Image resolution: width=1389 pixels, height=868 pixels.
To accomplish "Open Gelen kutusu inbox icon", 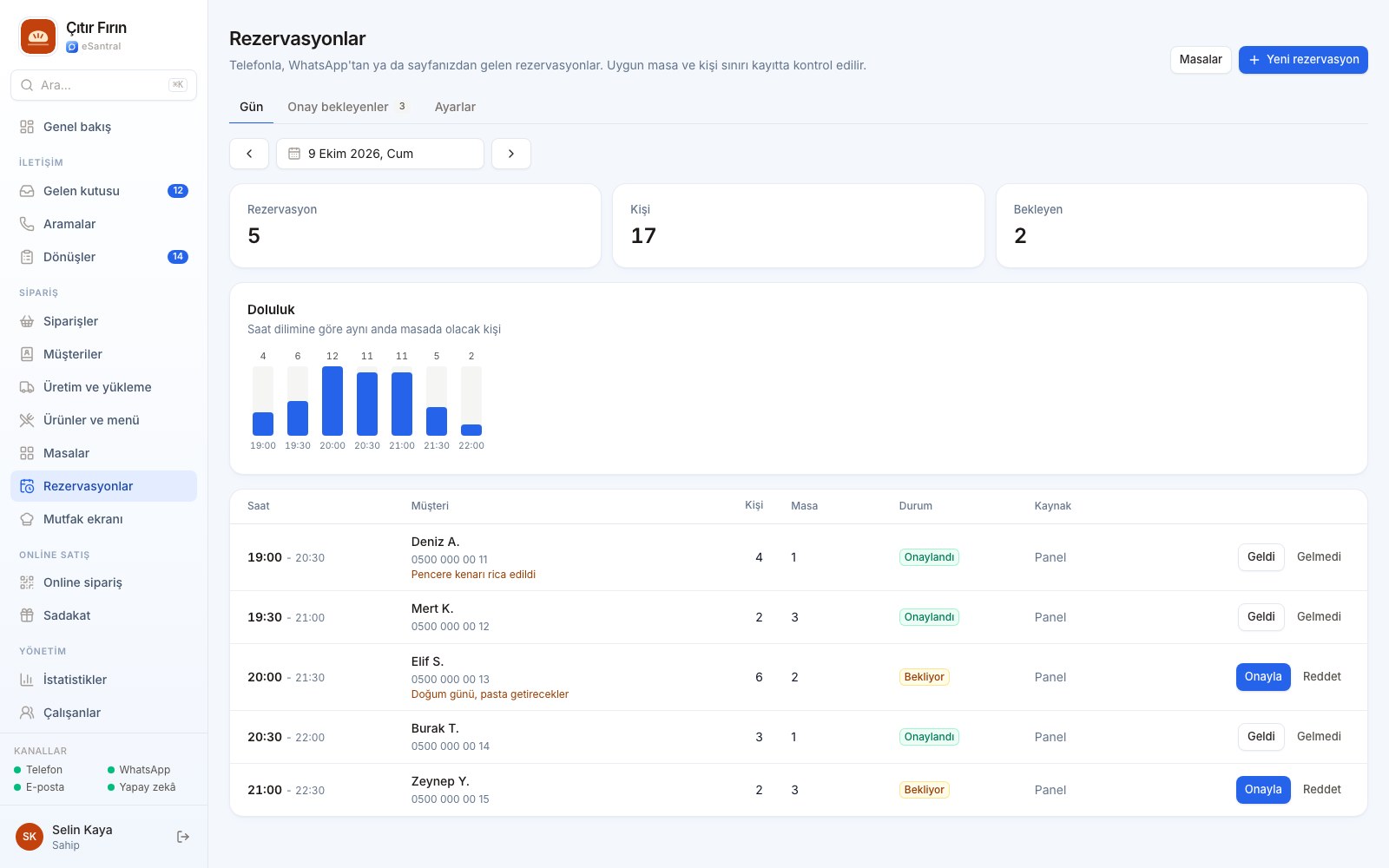I will 27,191.
